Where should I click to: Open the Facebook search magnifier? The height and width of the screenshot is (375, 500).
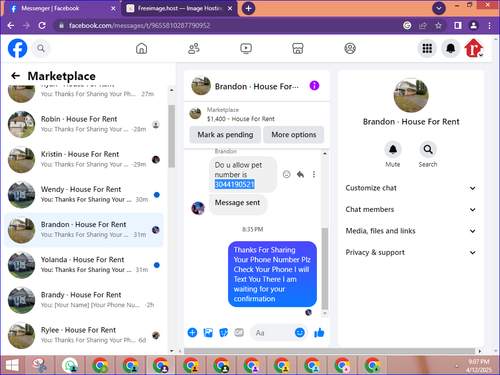coord(41,49)
